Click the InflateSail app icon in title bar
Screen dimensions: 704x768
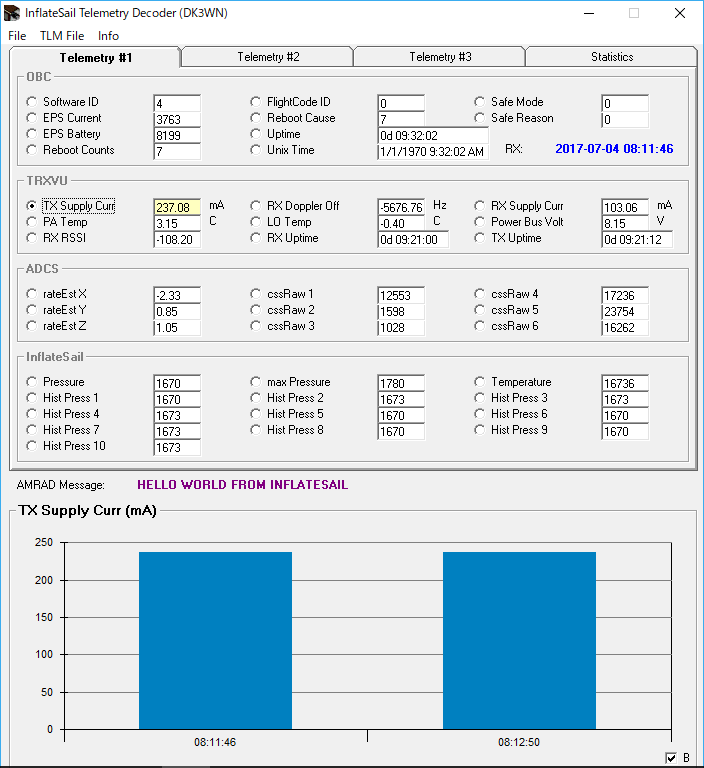click(12, 13)
